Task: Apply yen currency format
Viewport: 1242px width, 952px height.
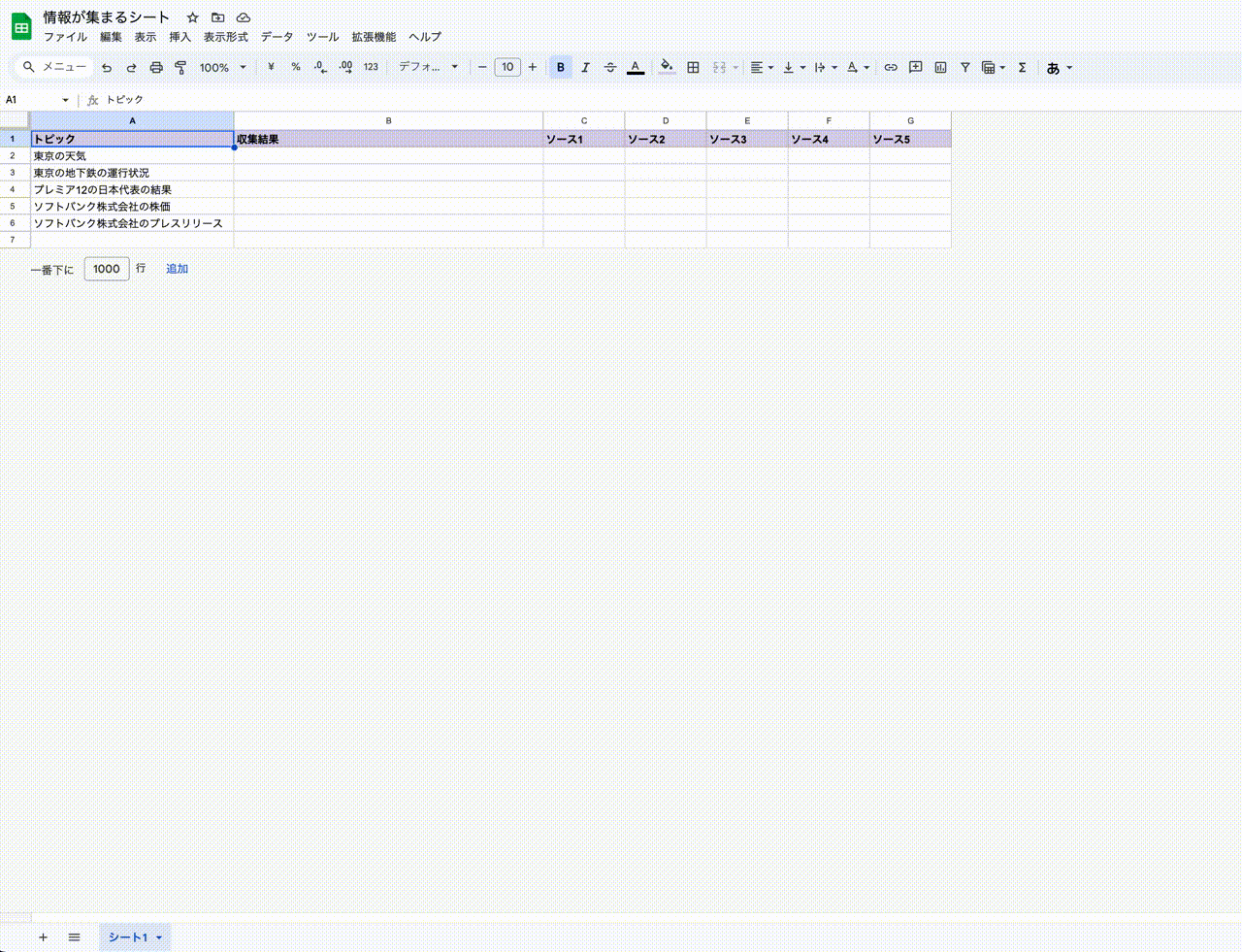Action: click(x=271, y=68)
